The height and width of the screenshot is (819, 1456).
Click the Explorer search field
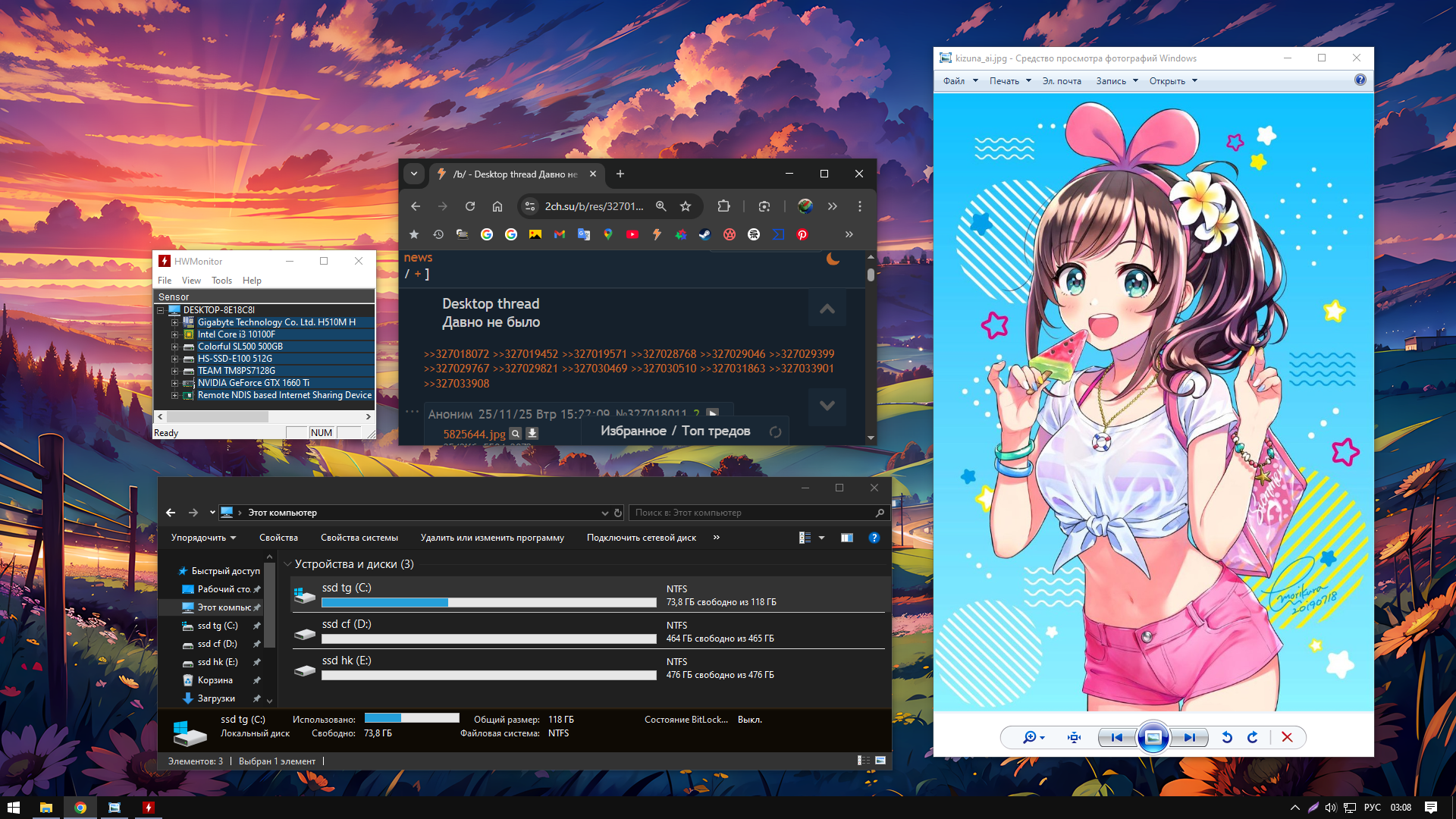(x=751, y=513)
